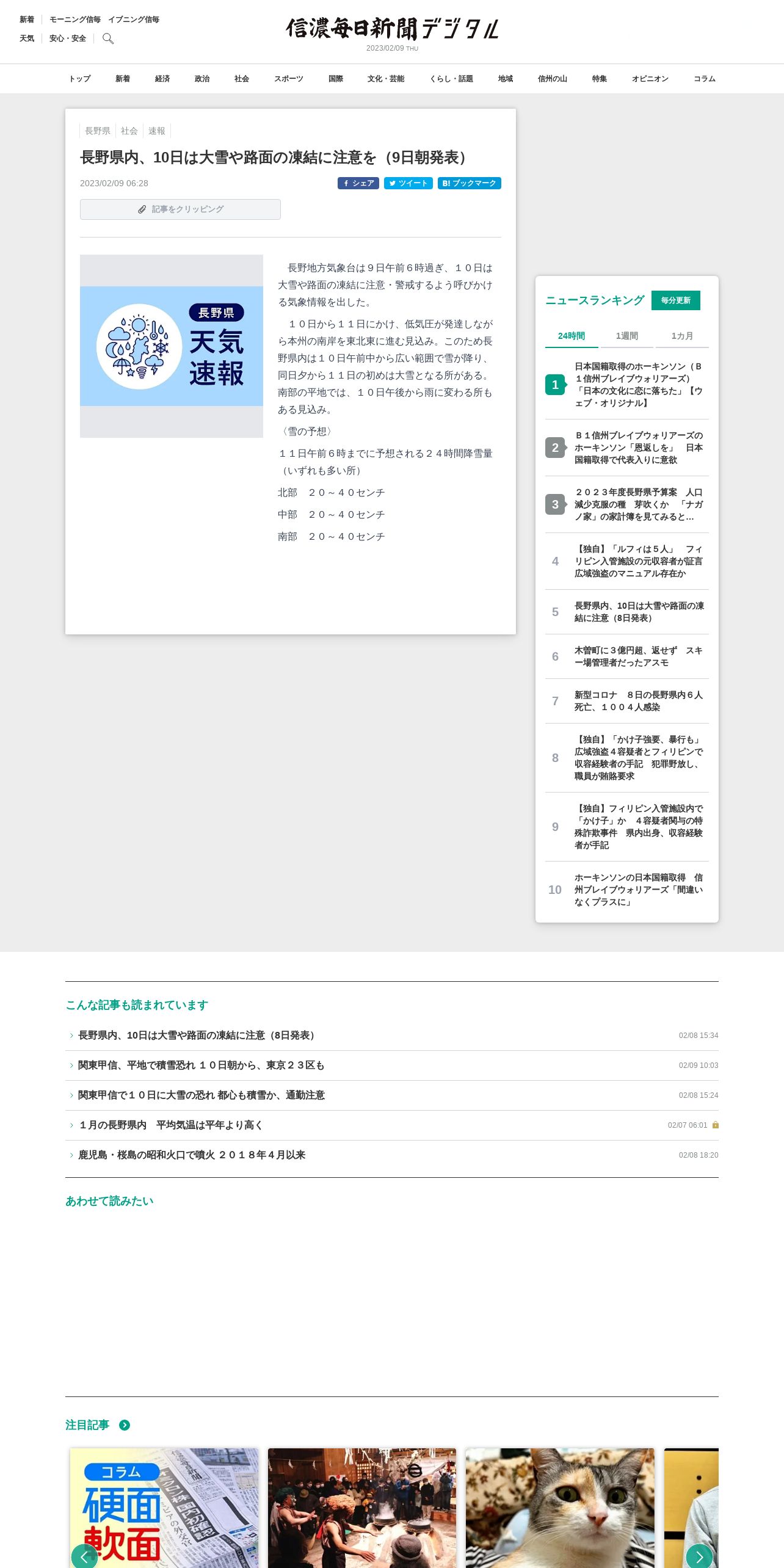Image resolution: width=784 pixels, height=1568 pixels.
Task: Go to next featured article slide
Action: [x=700, y=1556]
